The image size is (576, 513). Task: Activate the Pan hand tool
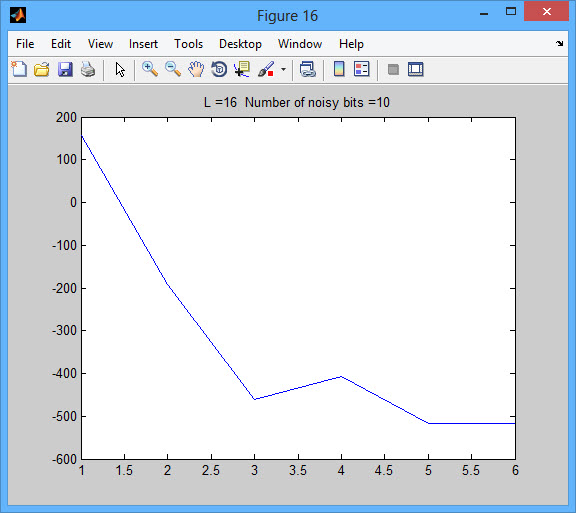tap(196, 69)
